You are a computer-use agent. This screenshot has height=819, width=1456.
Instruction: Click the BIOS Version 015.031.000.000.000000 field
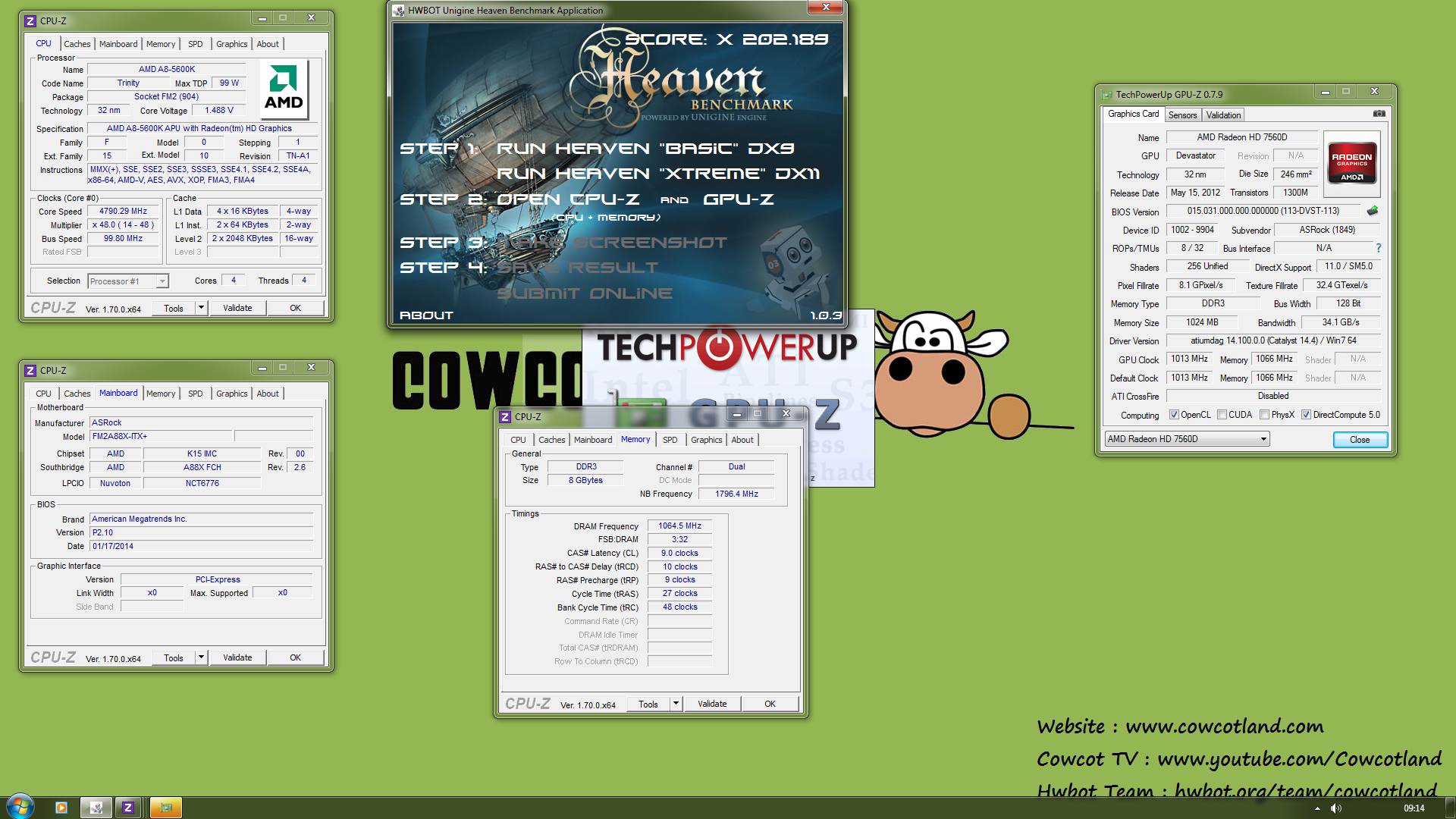pyautogui.click(x=1263, y=211)
